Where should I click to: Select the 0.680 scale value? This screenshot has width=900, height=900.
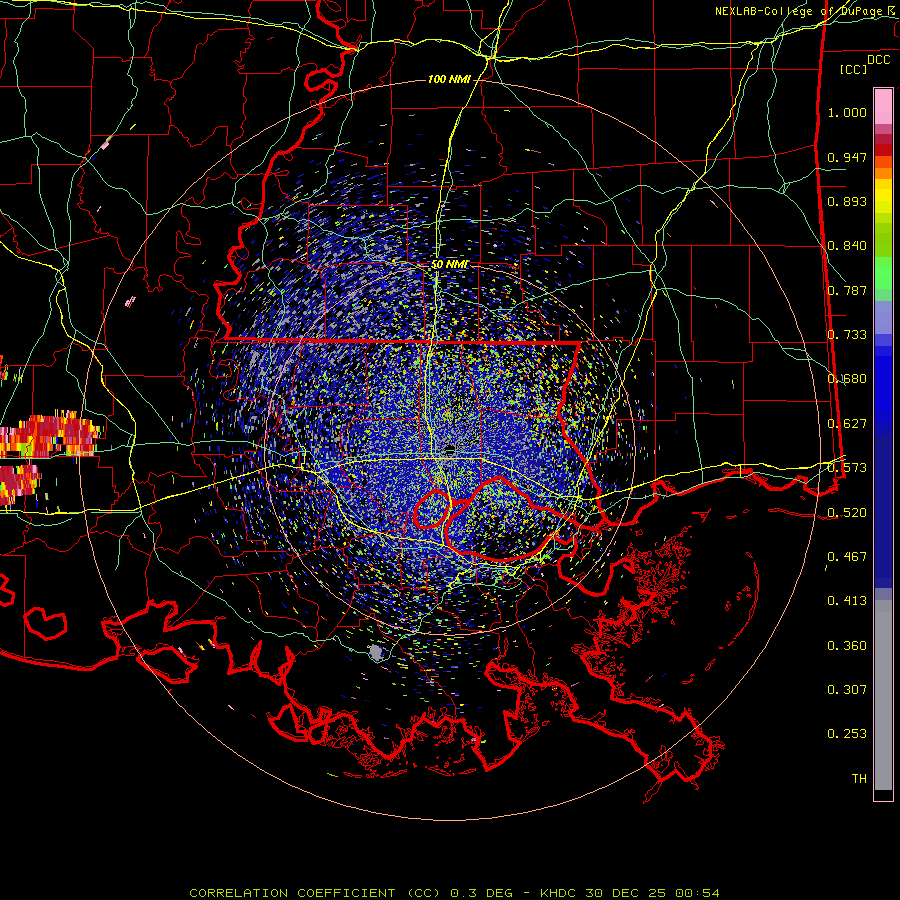(x=847, y=379)
